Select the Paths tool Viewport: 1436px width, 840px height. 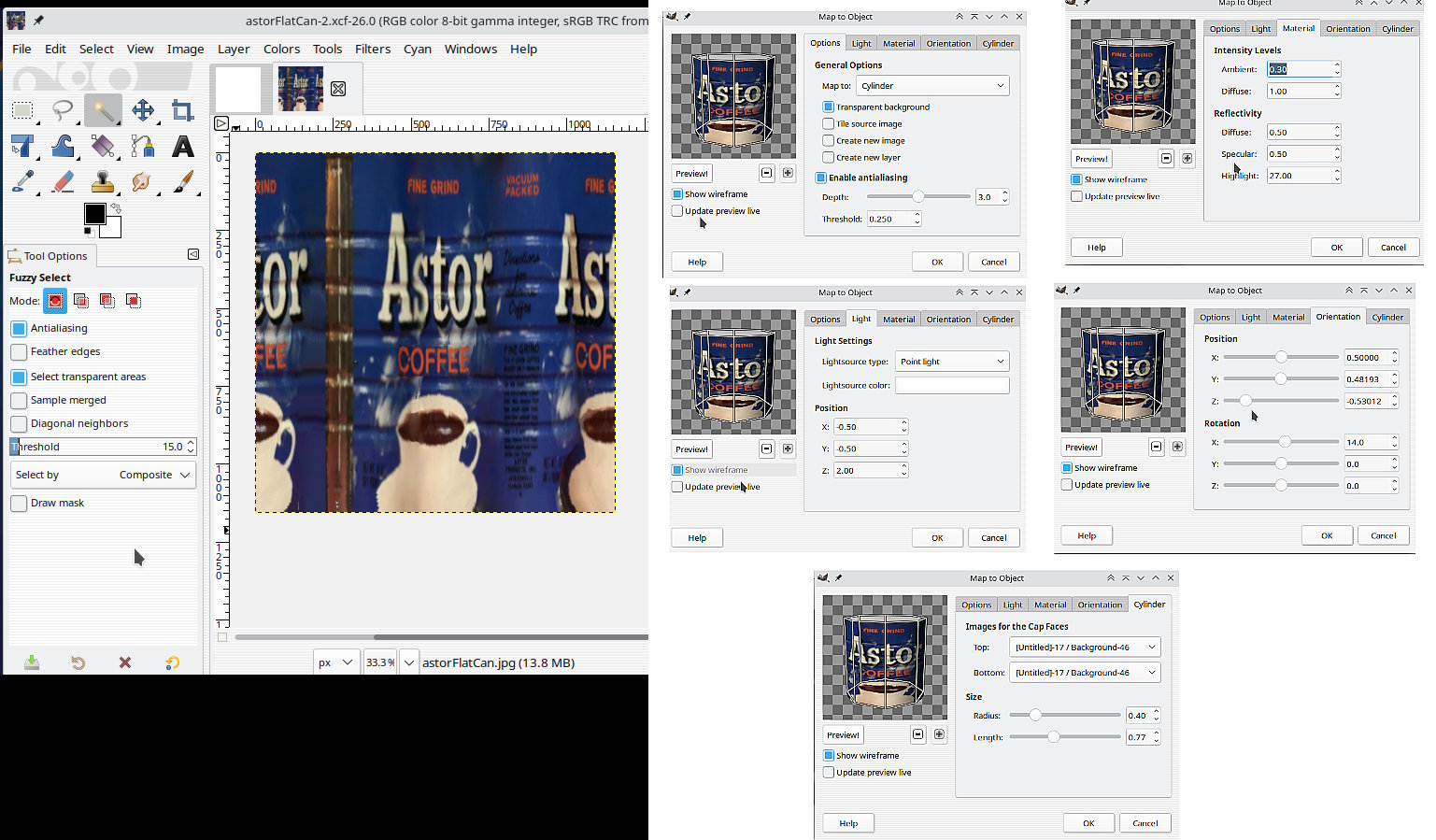tap(143, 146)
